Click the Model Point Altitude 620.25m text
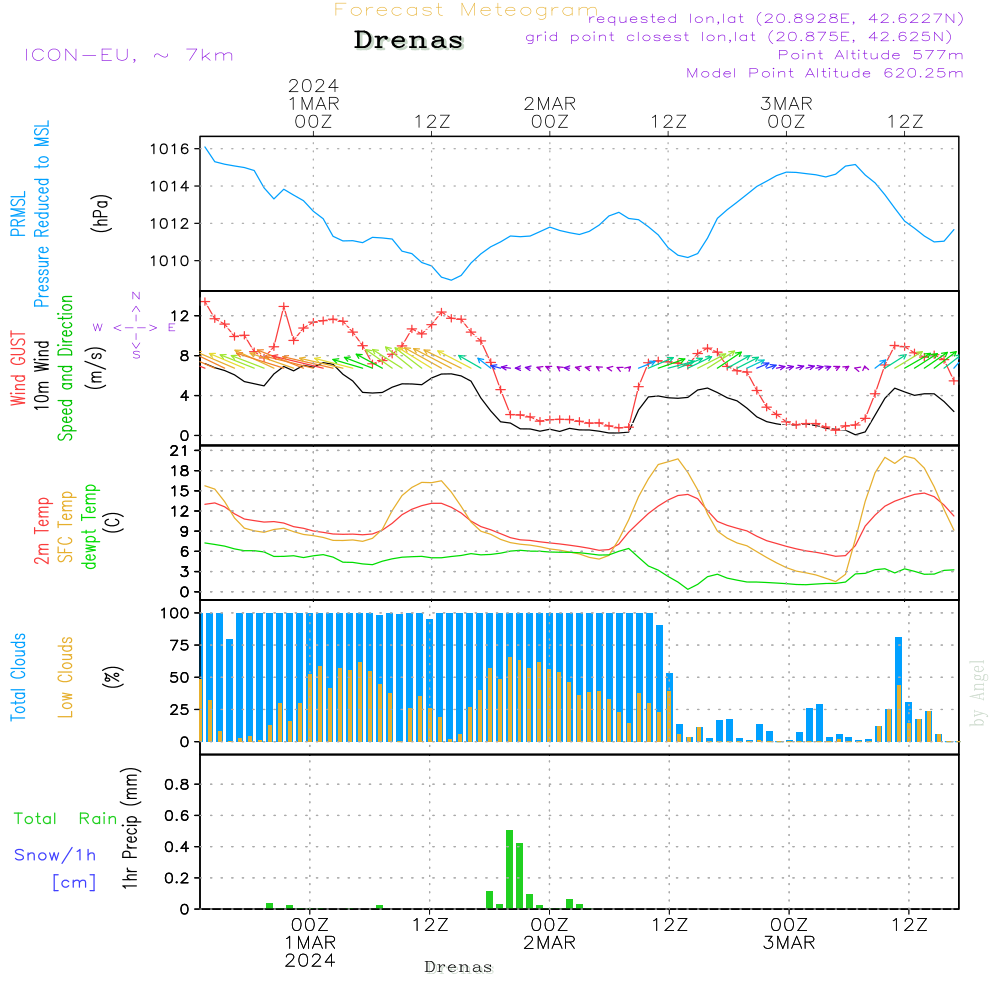Screen dimensions: 1000x1000 (x=824, y=73)
